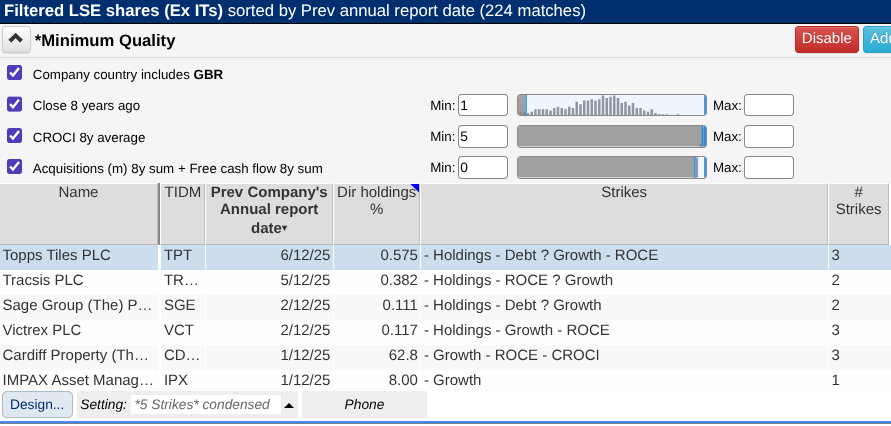Click blue corner marker on Dir holdings header
Screen dimensions: 891x426
(415, 188)
